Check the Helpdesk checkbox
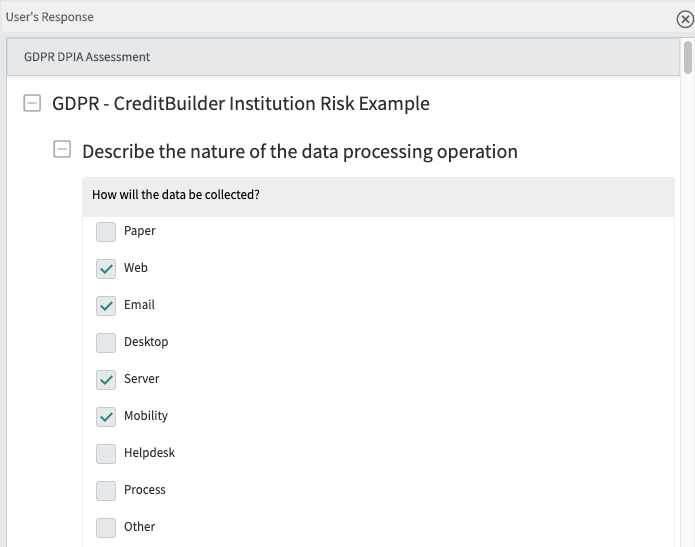 pyautogui.click(x=106, y=454)
